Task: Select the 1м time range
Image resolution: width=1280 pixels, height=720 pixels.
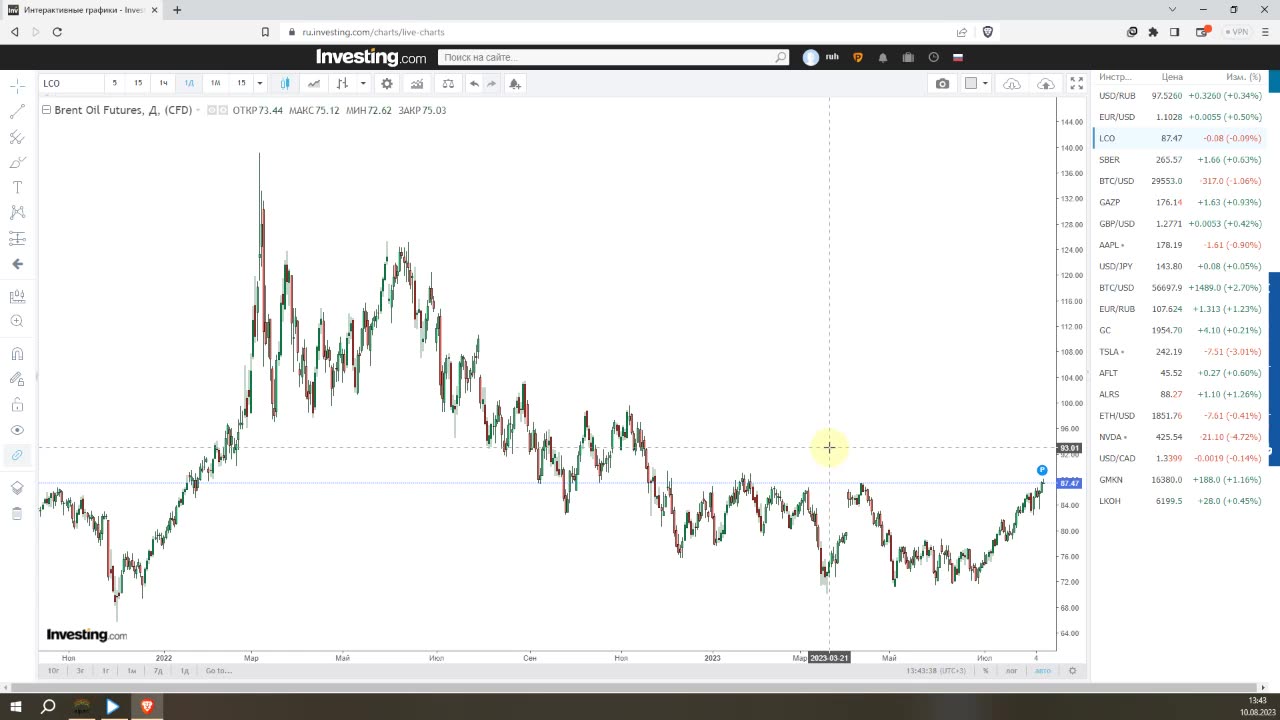Action: click(132, 670)
